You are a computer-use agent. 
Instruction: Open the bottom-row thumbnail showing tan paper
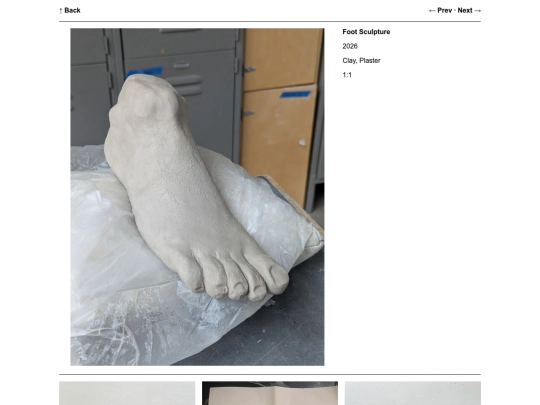(270, 393)
